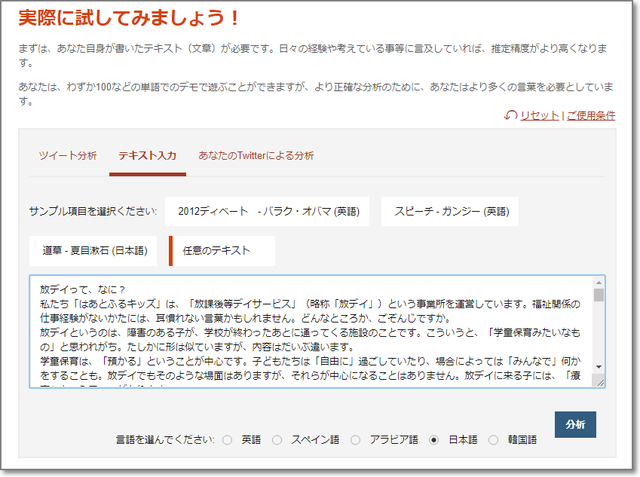This screenshot has width=640, height=477.
Task: Open the ご使用条件 link
Action: point(591,116)
